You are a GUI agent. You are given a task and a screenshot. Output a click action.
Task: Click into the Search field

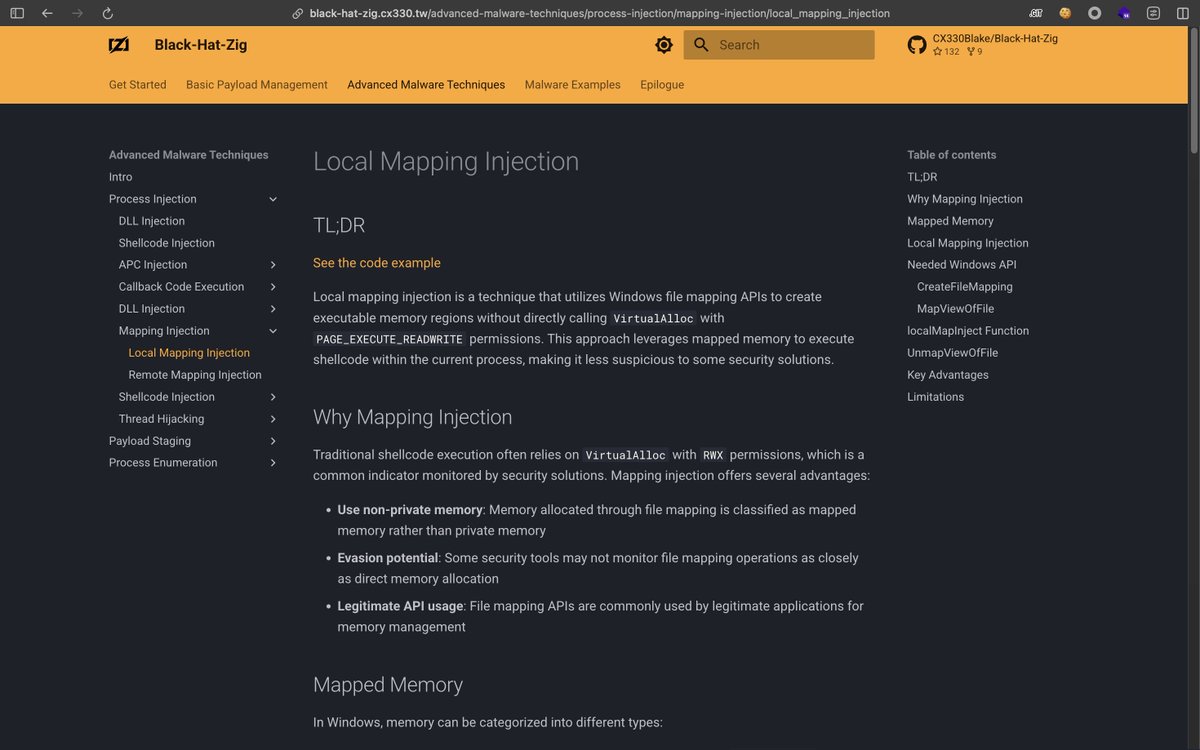click(779, 45)
